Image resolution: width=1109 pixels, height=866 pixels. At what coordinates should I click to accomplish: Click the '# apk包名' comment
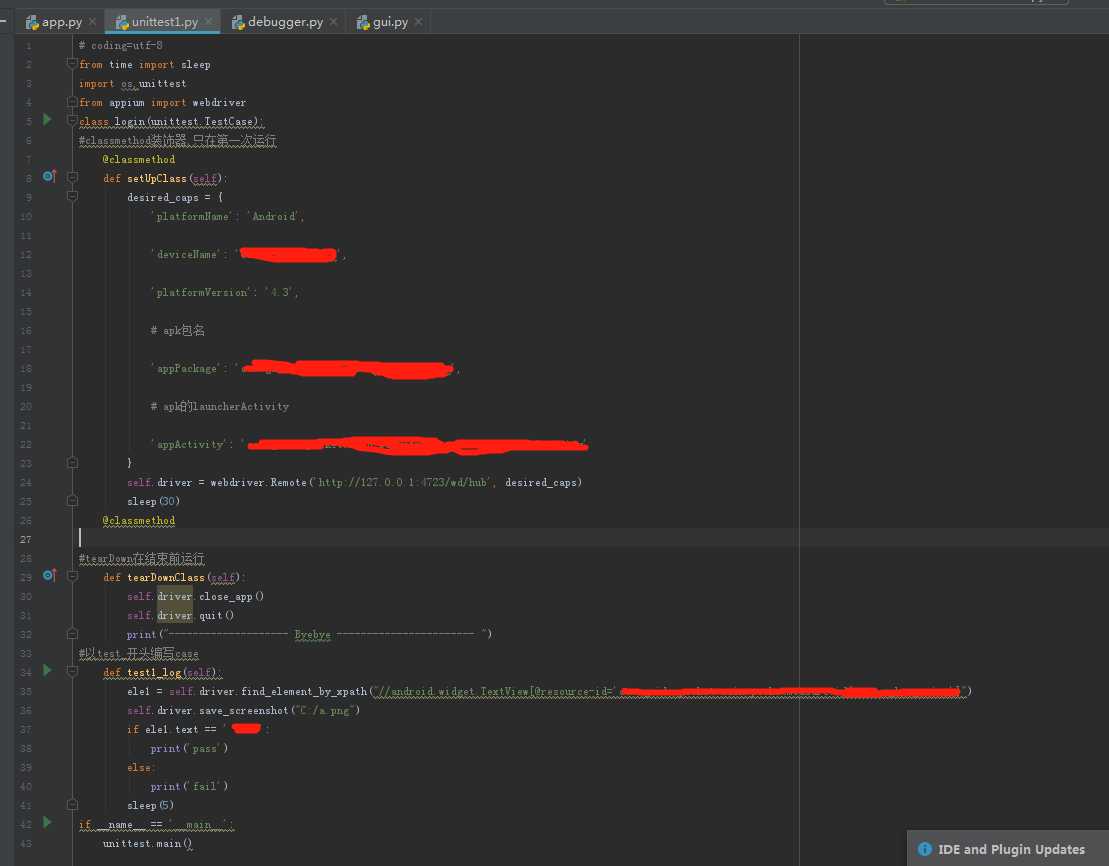178,330
